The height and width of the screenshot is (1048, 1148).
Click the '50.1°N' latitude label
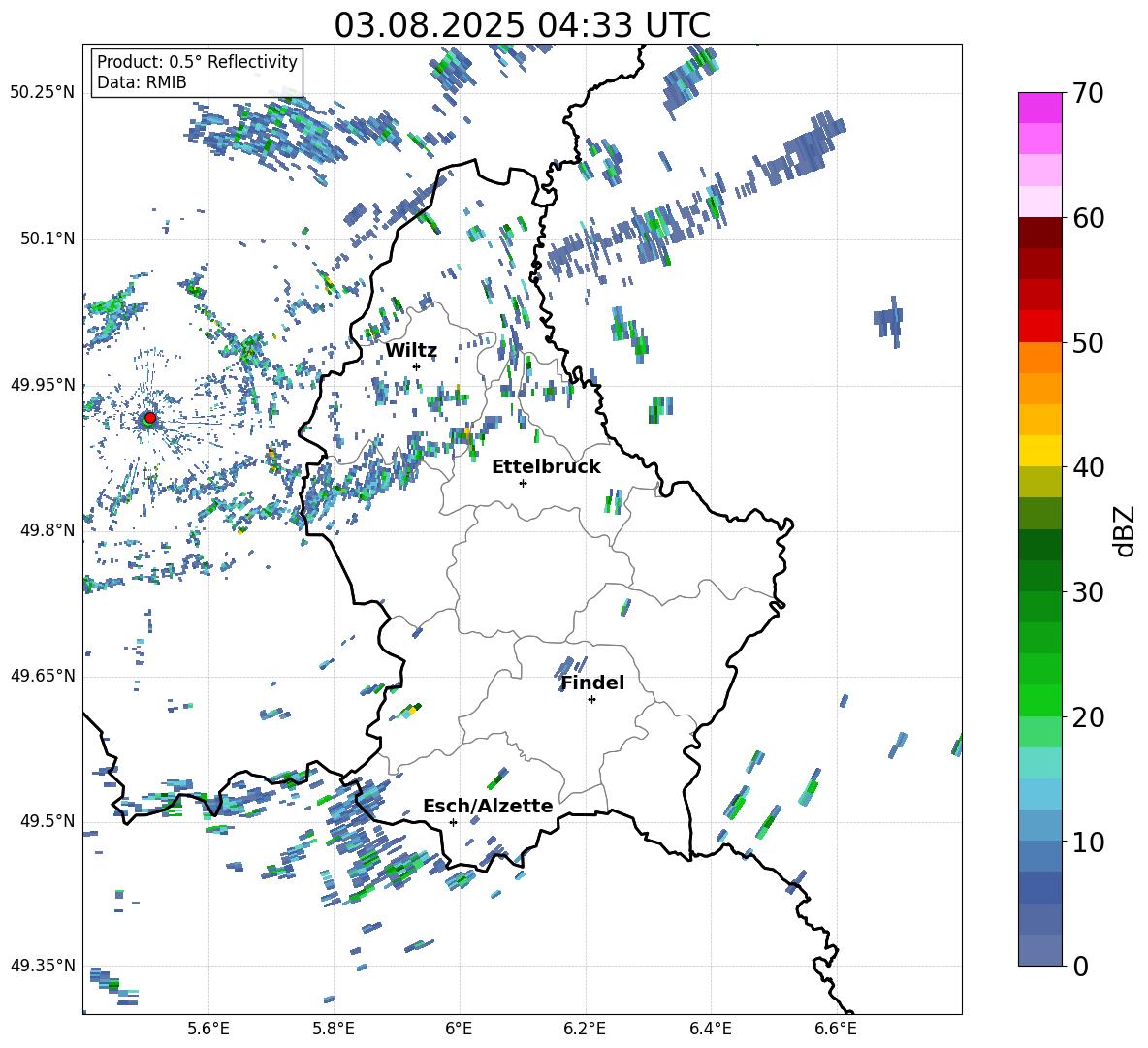pos(48,238)
